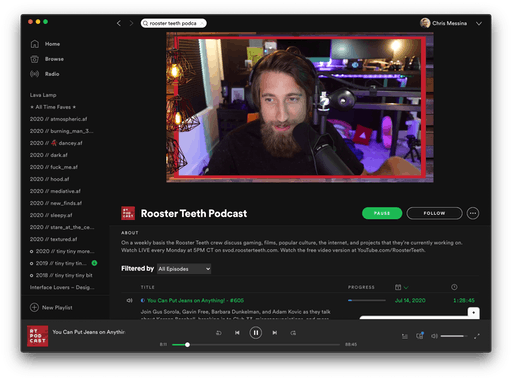Open Home in the sidebar

(x=52, y=44)
